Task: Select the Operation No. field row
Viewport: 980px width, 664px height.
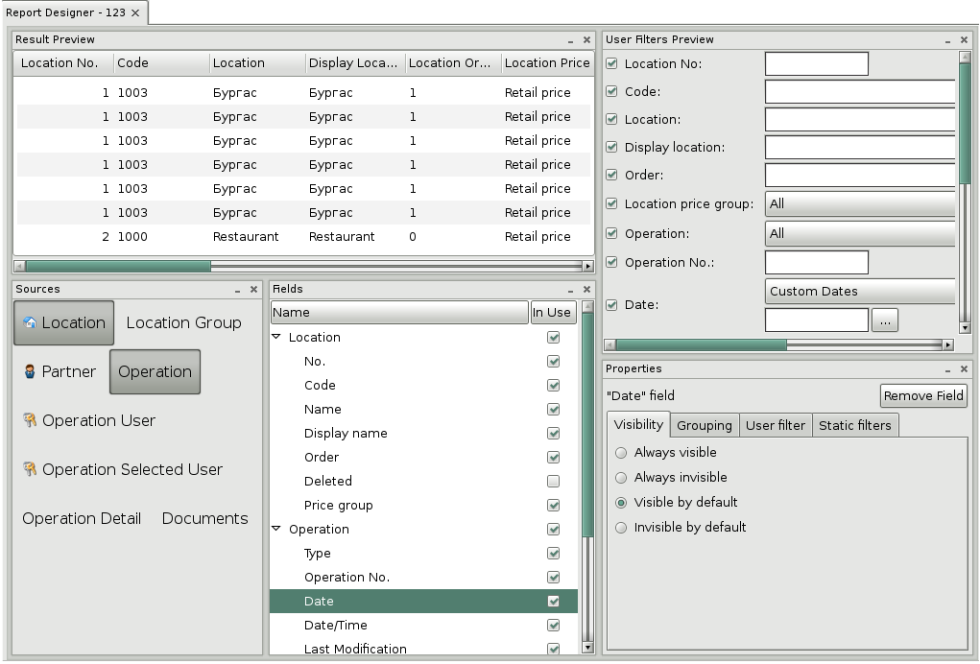Action: (424, 577)
